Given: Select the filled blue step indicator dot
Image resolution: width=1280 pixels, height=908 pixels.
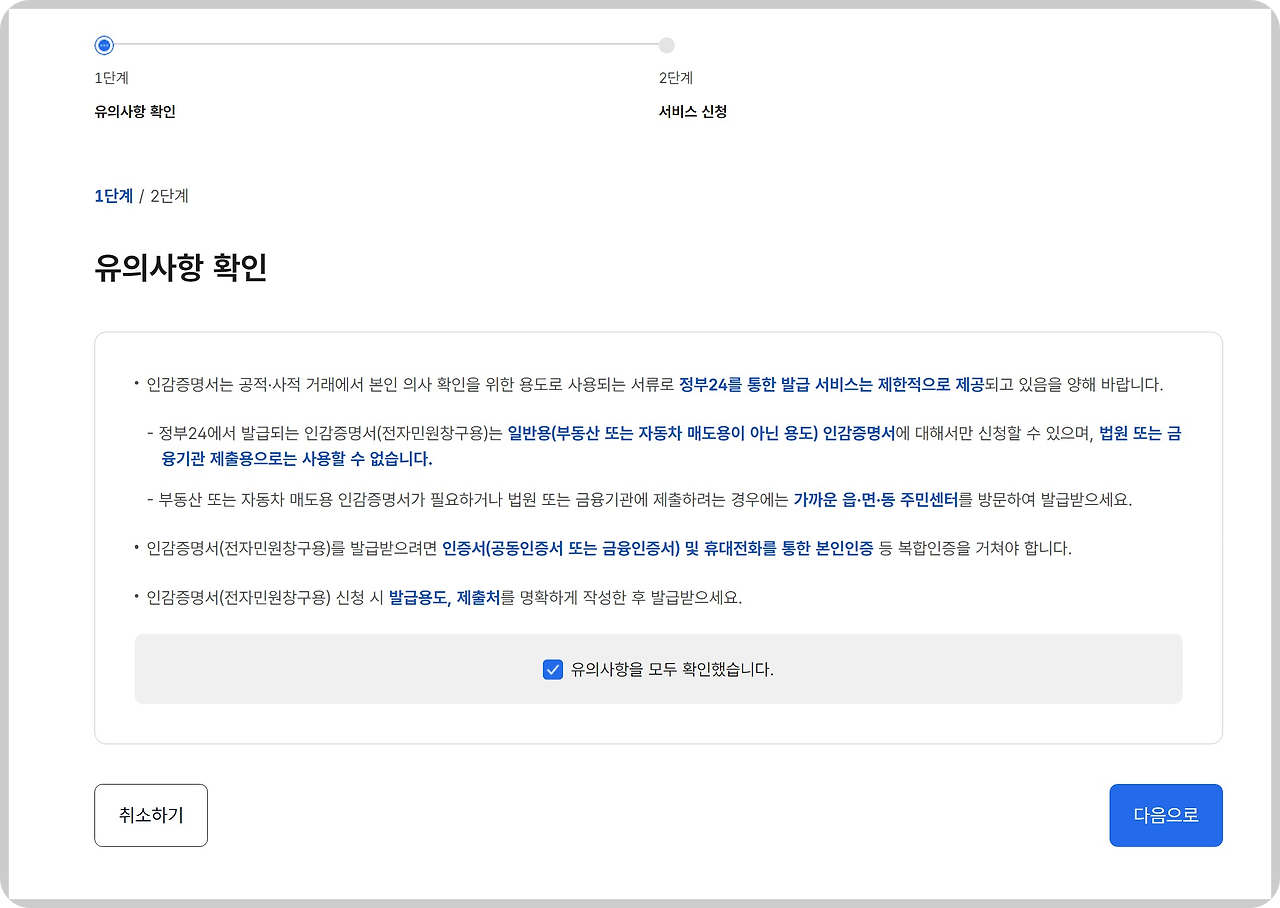Looking at the screenshot, I should pos(102,45).
